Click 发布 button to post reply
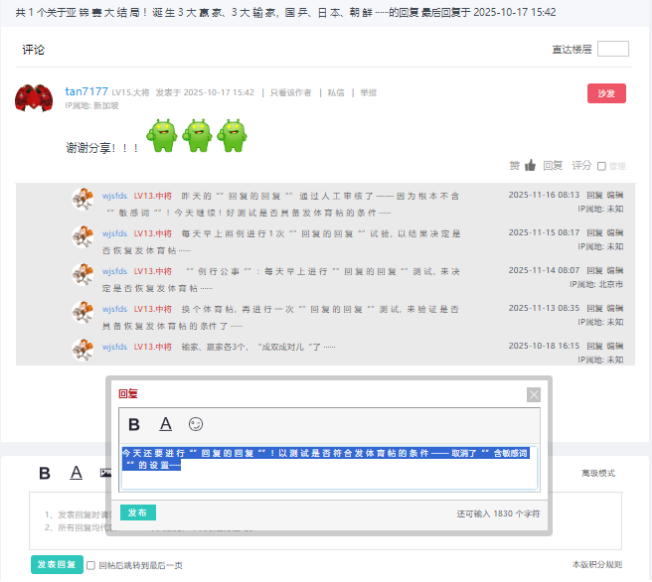Image resolution: width=652 pixels, height=582 pixels. 138,513
